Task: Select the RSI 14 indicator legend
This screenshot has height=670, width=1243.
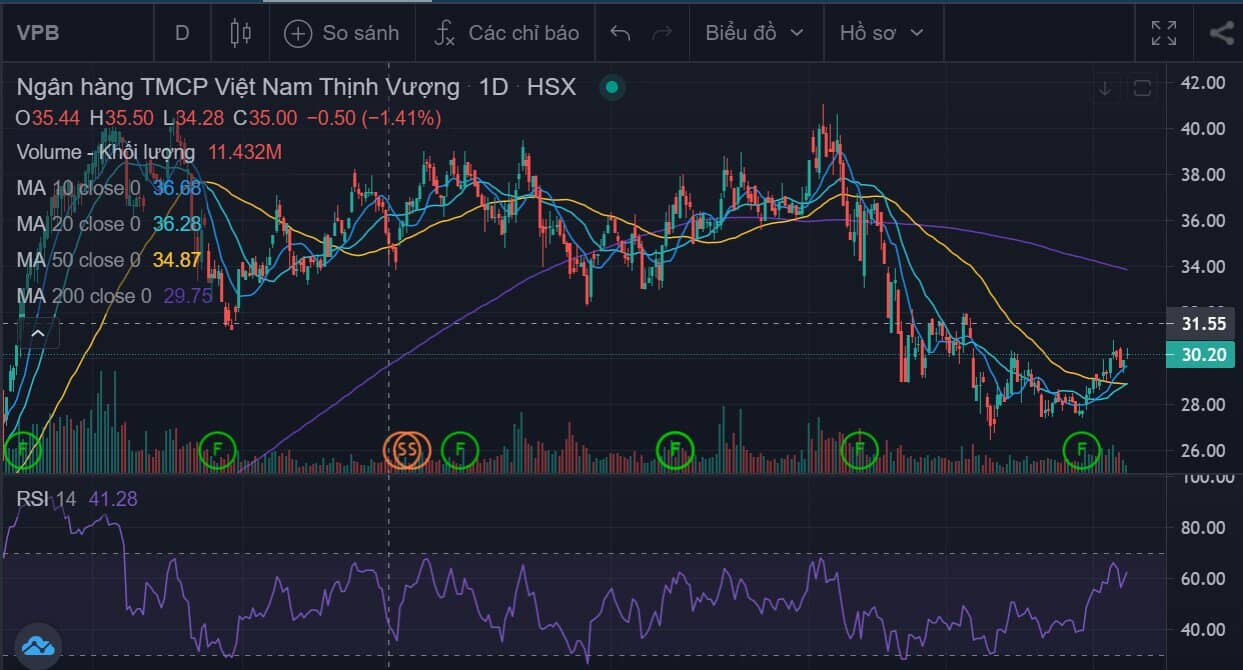Action: 46,498
